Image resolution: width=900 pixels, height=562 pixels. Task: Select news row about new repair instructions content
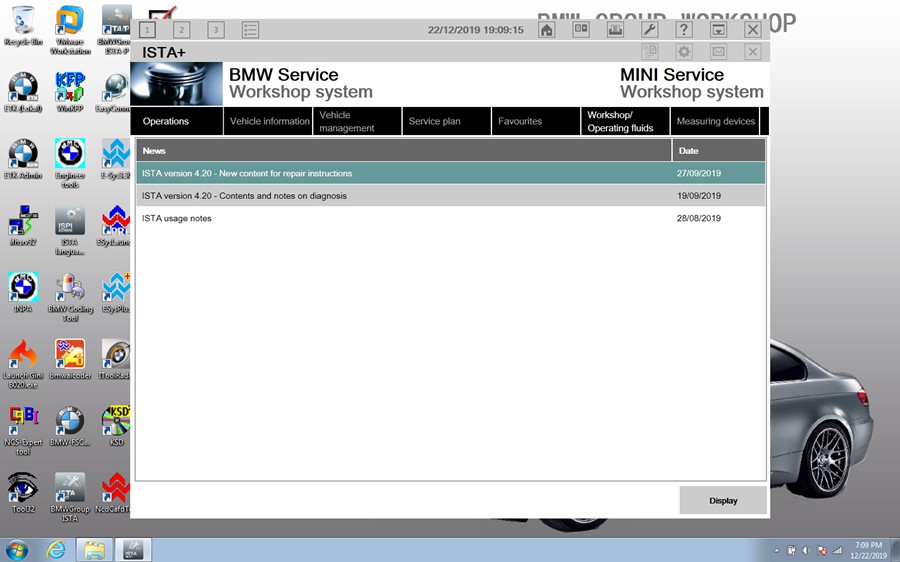tap(451, 173)
